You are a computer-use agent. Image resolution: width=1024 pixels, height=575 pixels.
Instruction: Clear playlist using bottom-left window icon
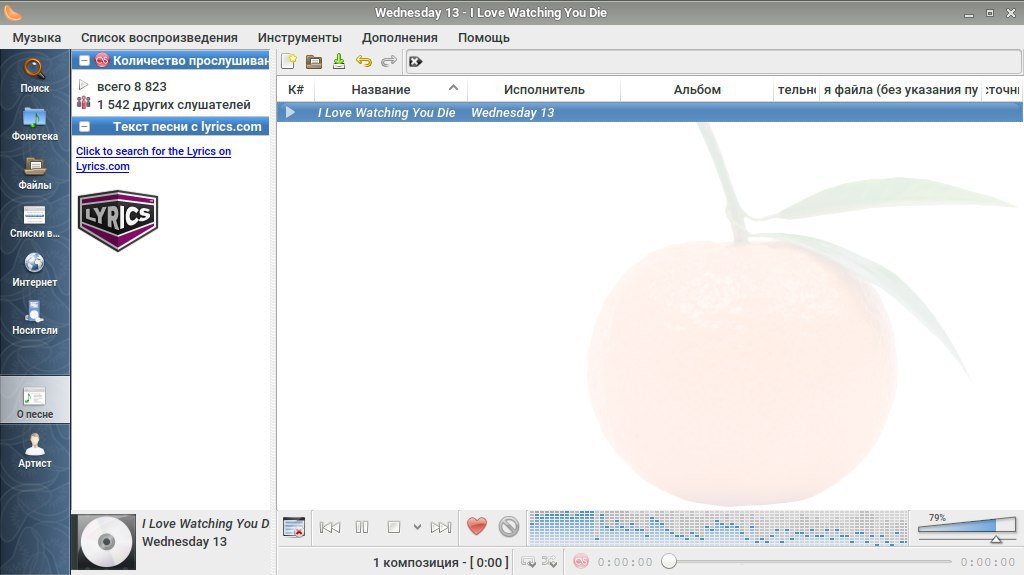pyautogui.click(x=294, y=527)
